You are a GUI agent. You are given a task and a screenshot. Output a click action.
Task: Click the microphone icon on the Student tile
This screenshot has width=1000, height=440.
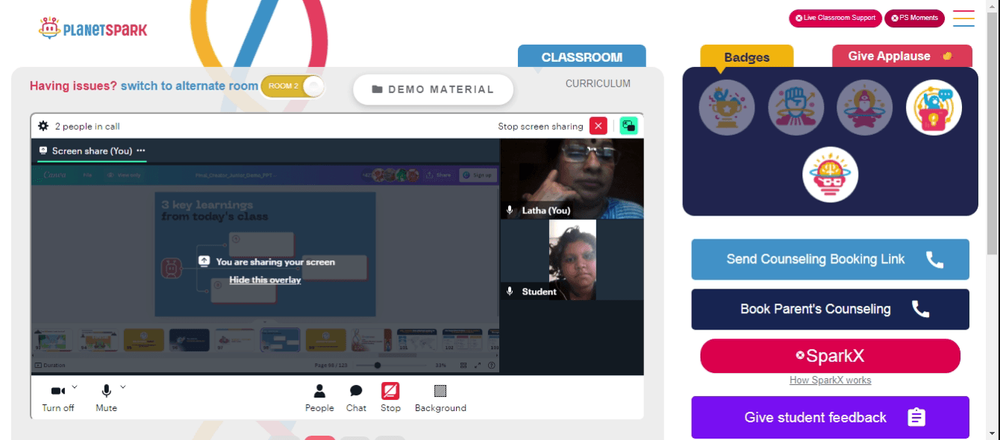pyautogui.click(x=510, y=291)
